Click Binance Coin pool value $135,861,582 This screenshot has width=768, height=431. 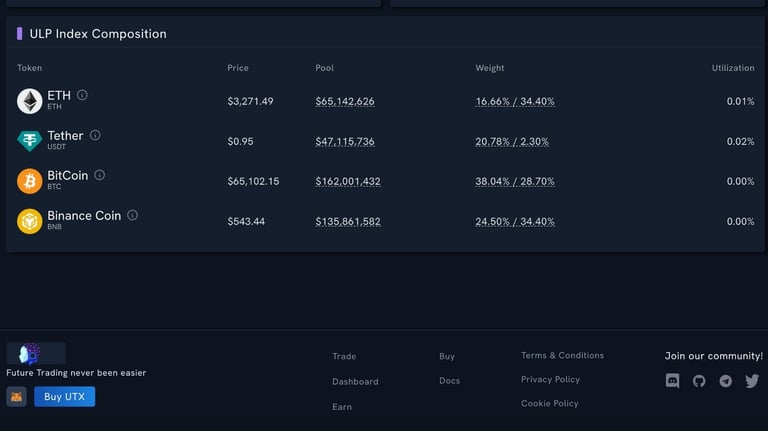click(348, 221)
